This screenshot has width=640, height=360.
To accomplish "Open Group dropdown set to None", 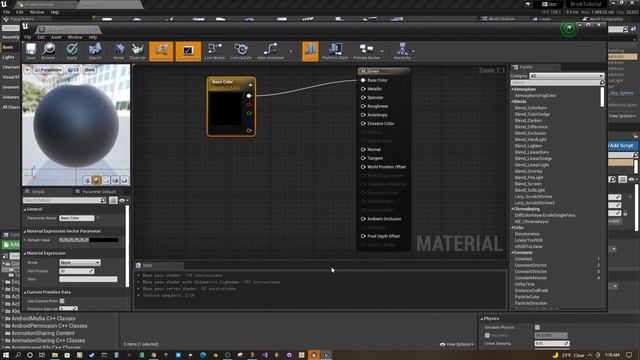I will (80, 262).
